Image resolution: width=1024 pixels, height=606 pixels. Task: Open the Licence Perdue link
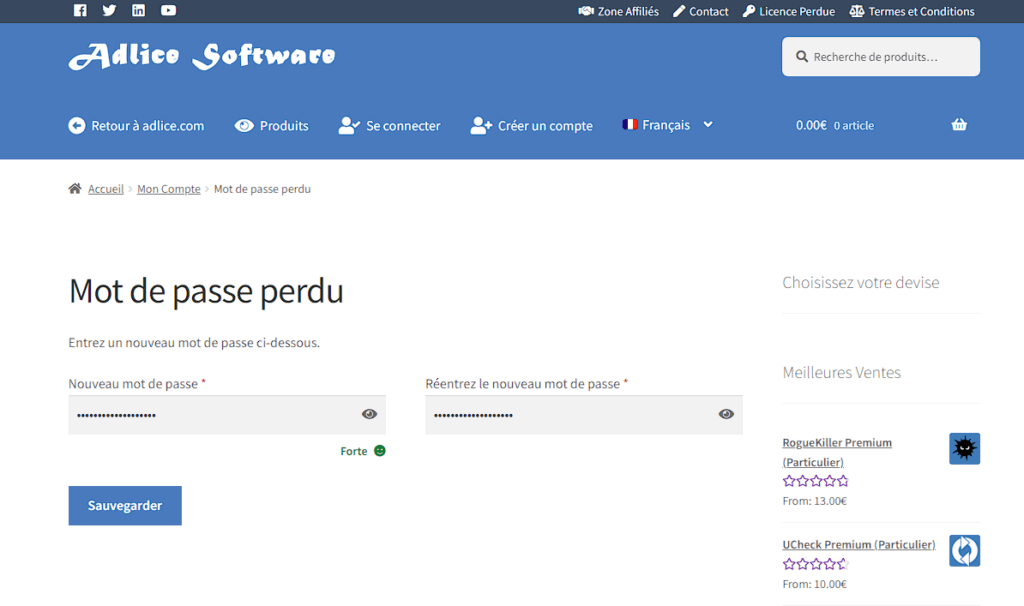click(x=788, y=12)
